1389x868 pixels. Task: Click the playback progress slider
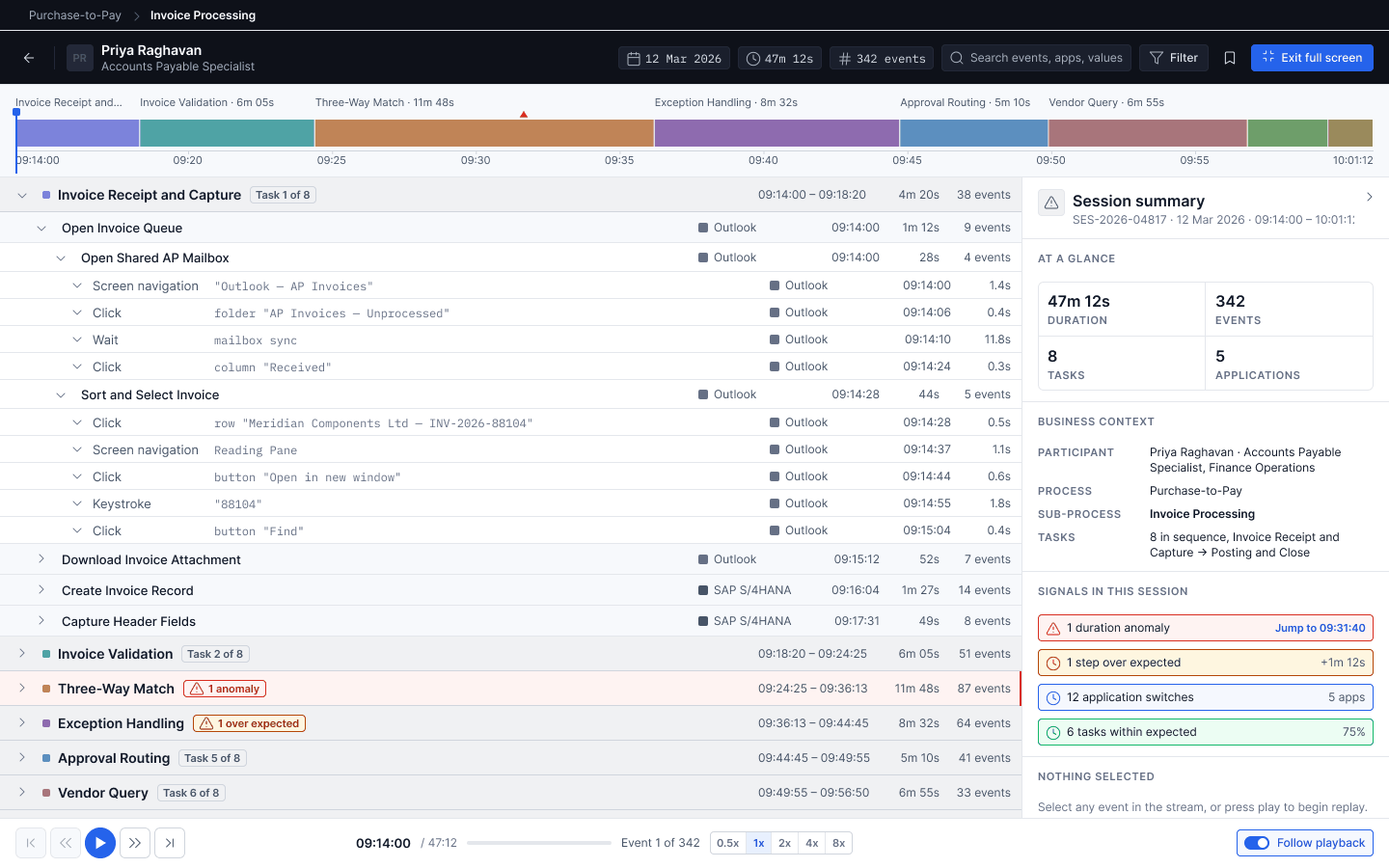[539, 843]
